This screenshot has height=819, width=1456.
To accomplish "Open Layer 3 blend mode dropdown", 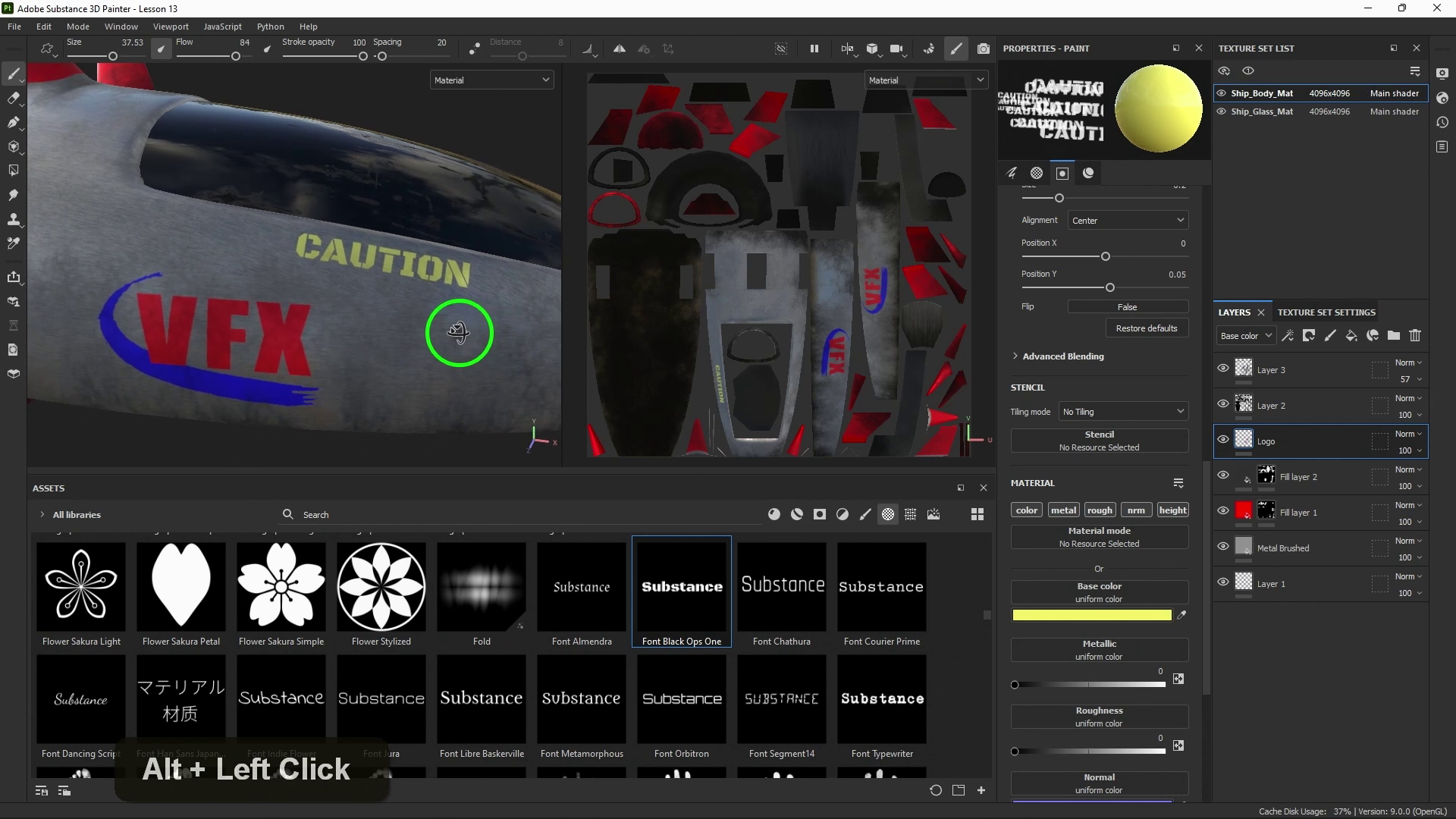I will click(1408, 362).
